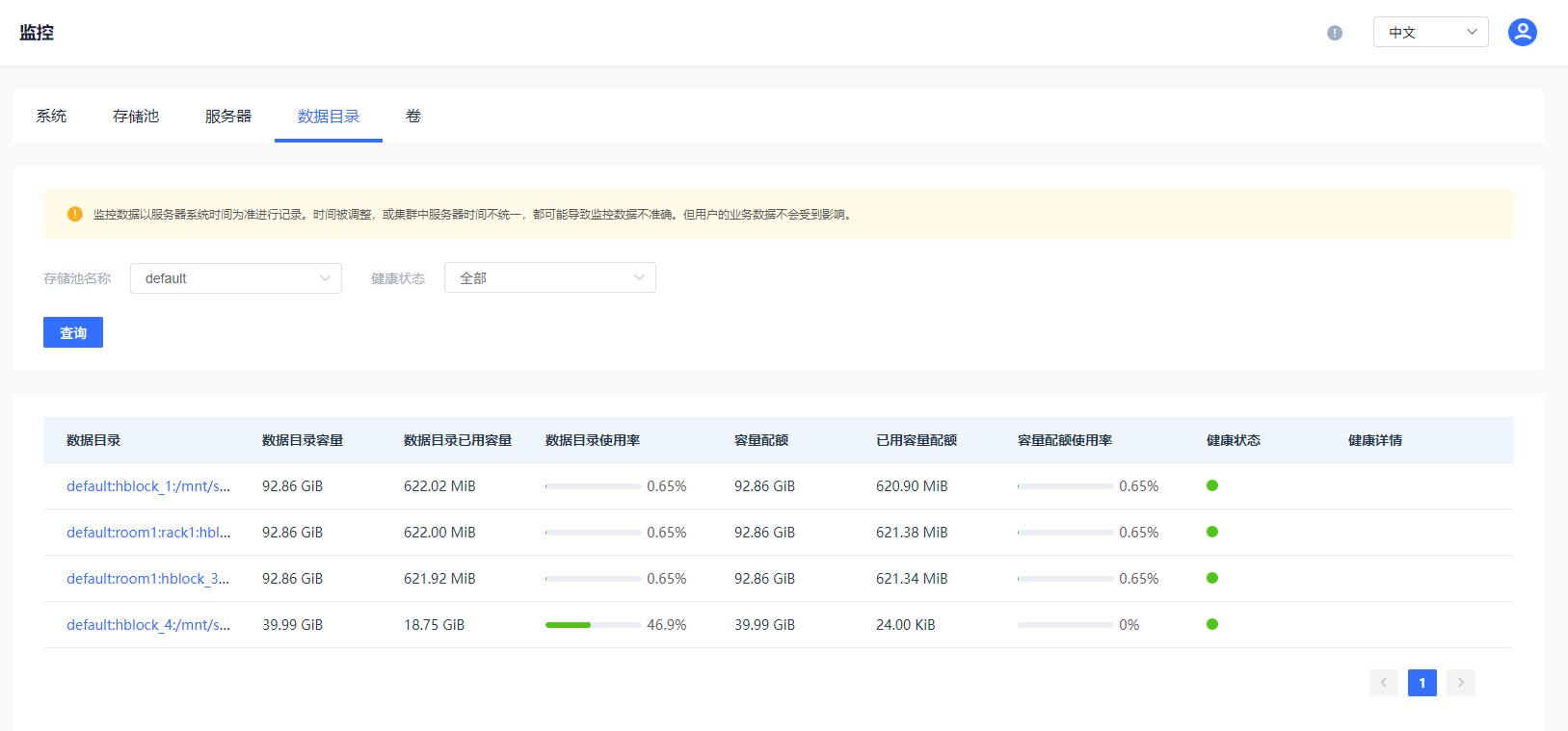Image resolution: width=1568 pixels, height=731 pixels.
Task: Select page 1 in pagination
Action: tap(1422, 683)
